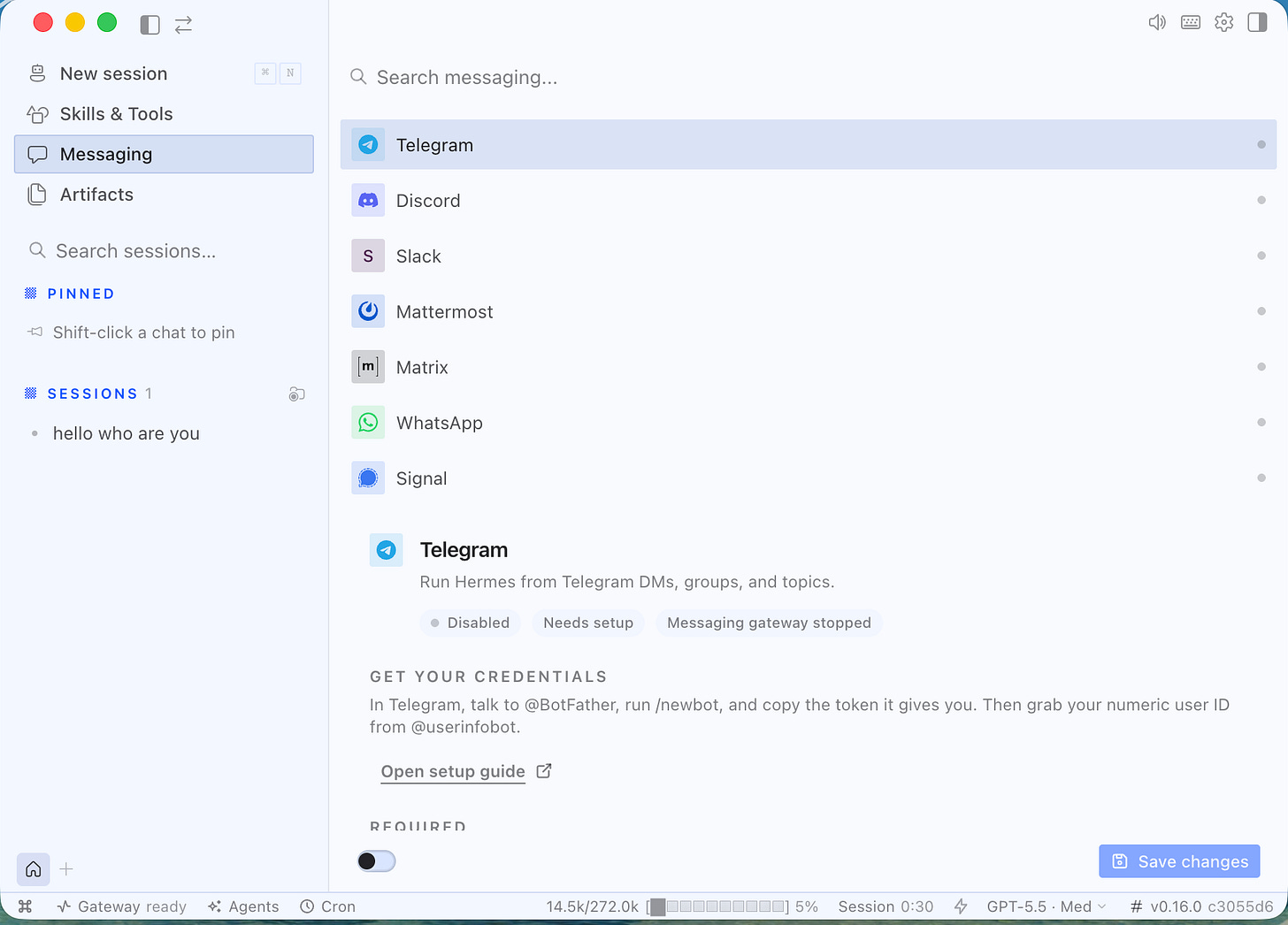Click the lightning bolt icon in status bar
Image resolution: width=1288 pixels, height=925 pixels.
(x=961, y=906)
